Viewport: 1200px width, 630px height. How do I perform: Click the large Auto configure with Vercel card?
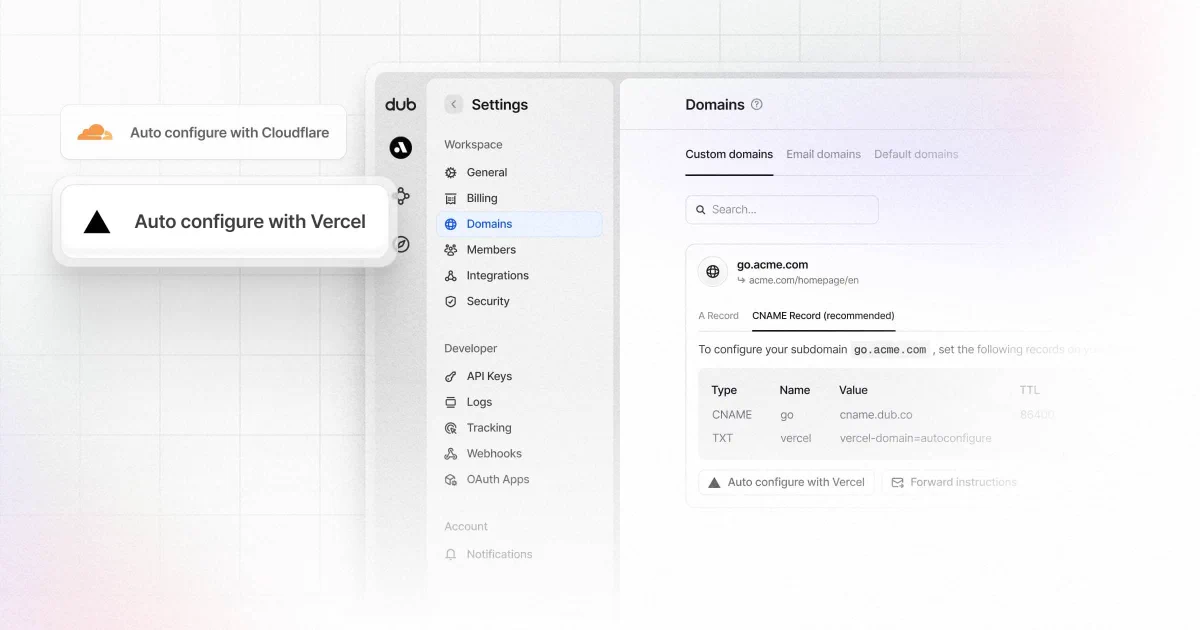pyautogui.click(x=224, y=222)
